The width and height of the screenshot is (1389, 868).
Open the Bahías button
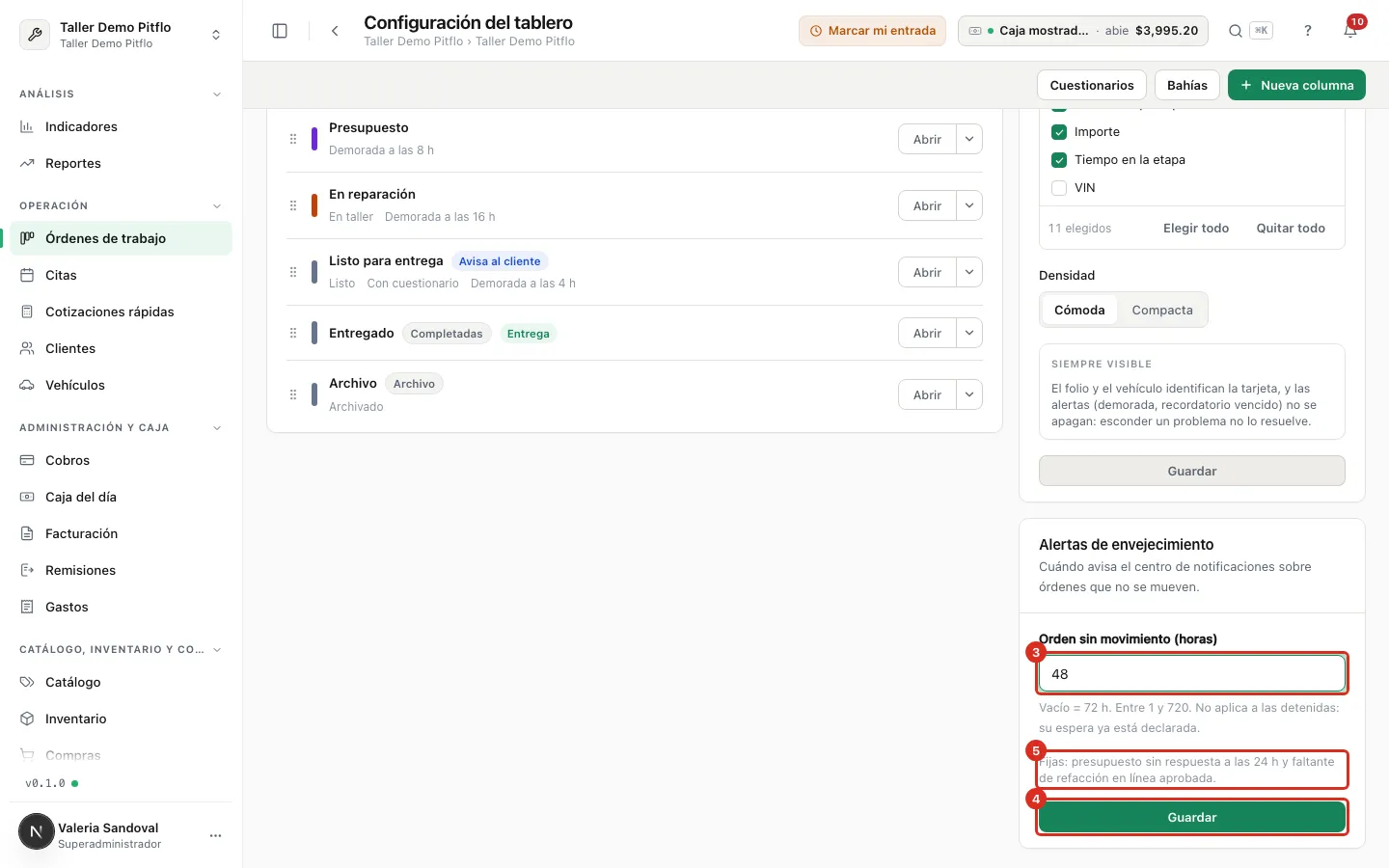(x=1187, y=85)
